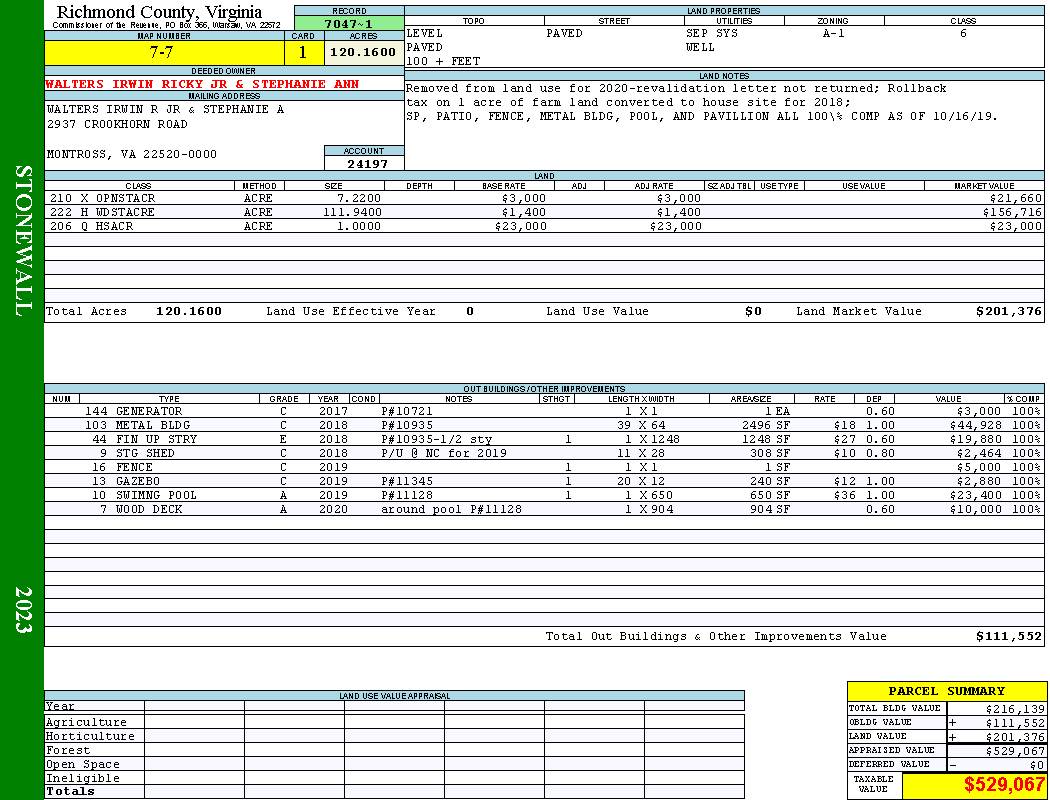Click PARCEL SUMMARY header
This screenshot has width=1050, height=800.
click(x=946, y=691)
